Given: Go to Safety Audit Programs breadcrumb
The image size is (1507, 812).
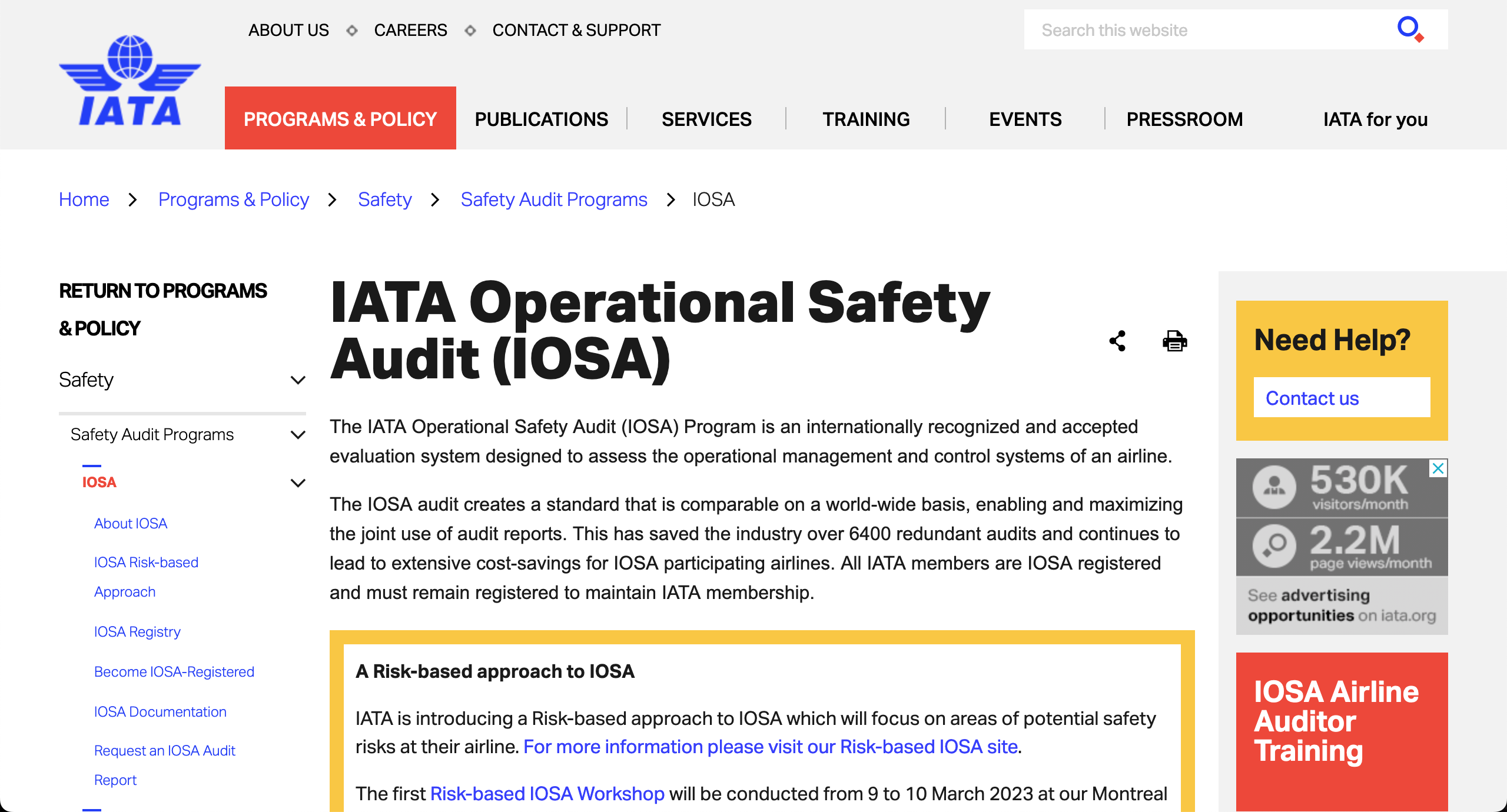Looking at the screenshot, I should [x=553, y=199].
